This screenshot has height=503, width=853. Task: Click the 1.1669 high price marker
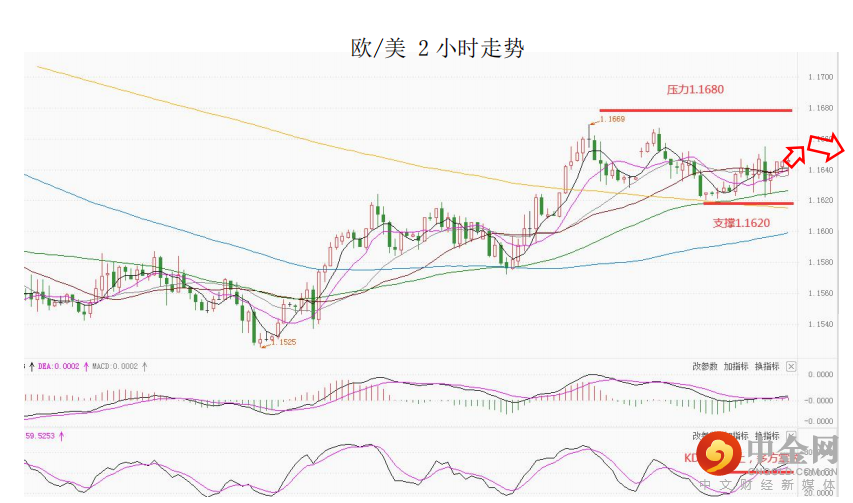pyautogui.click(x=611, y=119)
